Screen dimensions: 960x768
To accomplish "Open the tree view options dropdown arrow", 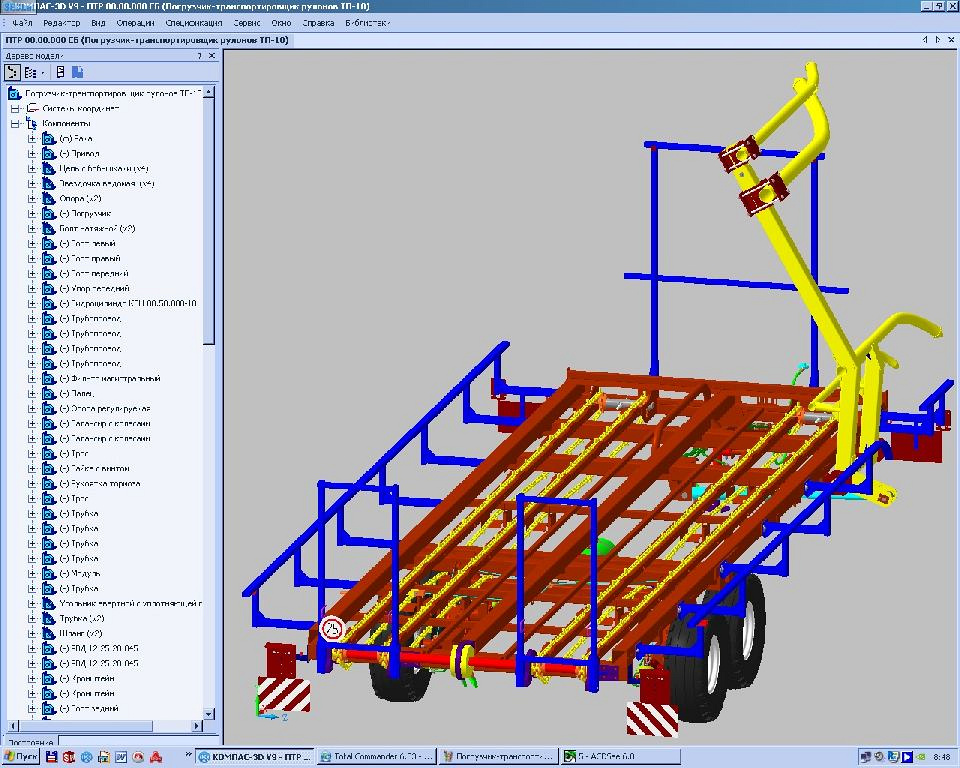I will pyautogui.click(x=42, y=72).
